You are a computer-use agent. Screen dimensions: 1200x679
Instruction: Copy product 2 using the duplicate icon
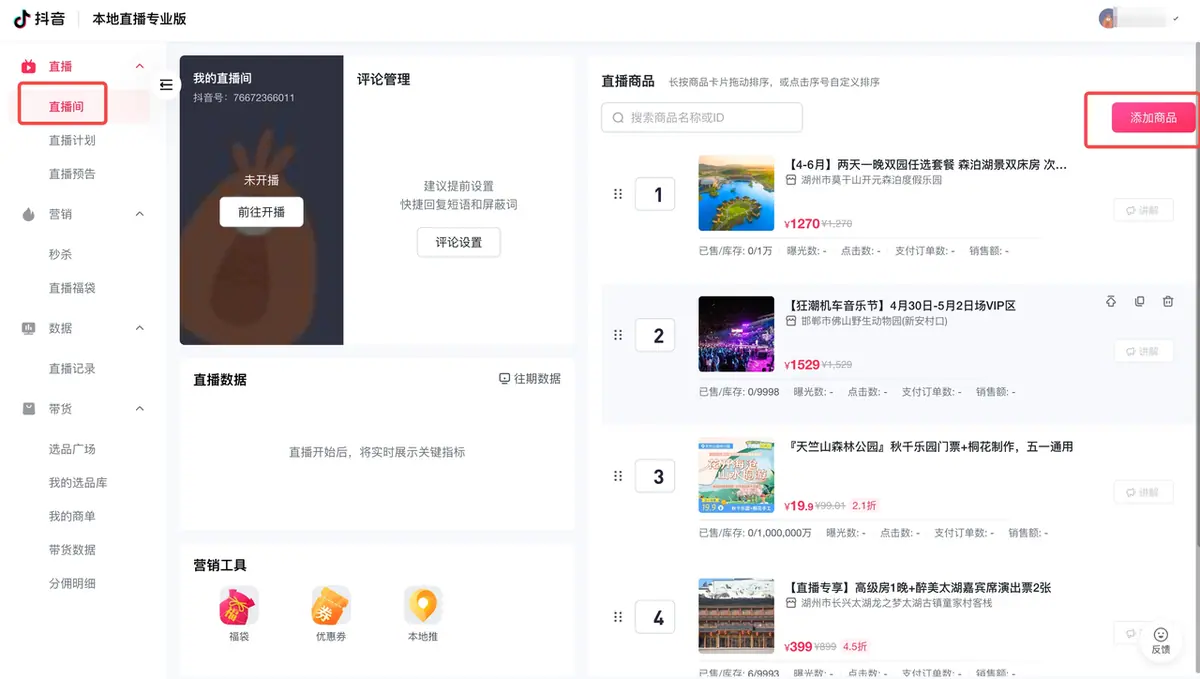(1140, 301)
